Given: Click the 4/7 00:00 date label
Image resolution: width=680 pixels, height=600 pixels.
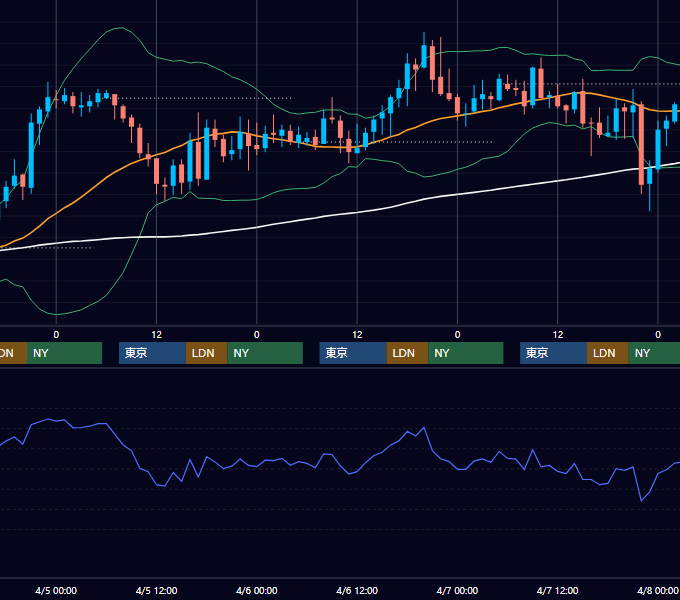Looking at the screenshot, I should click(457, 590).
